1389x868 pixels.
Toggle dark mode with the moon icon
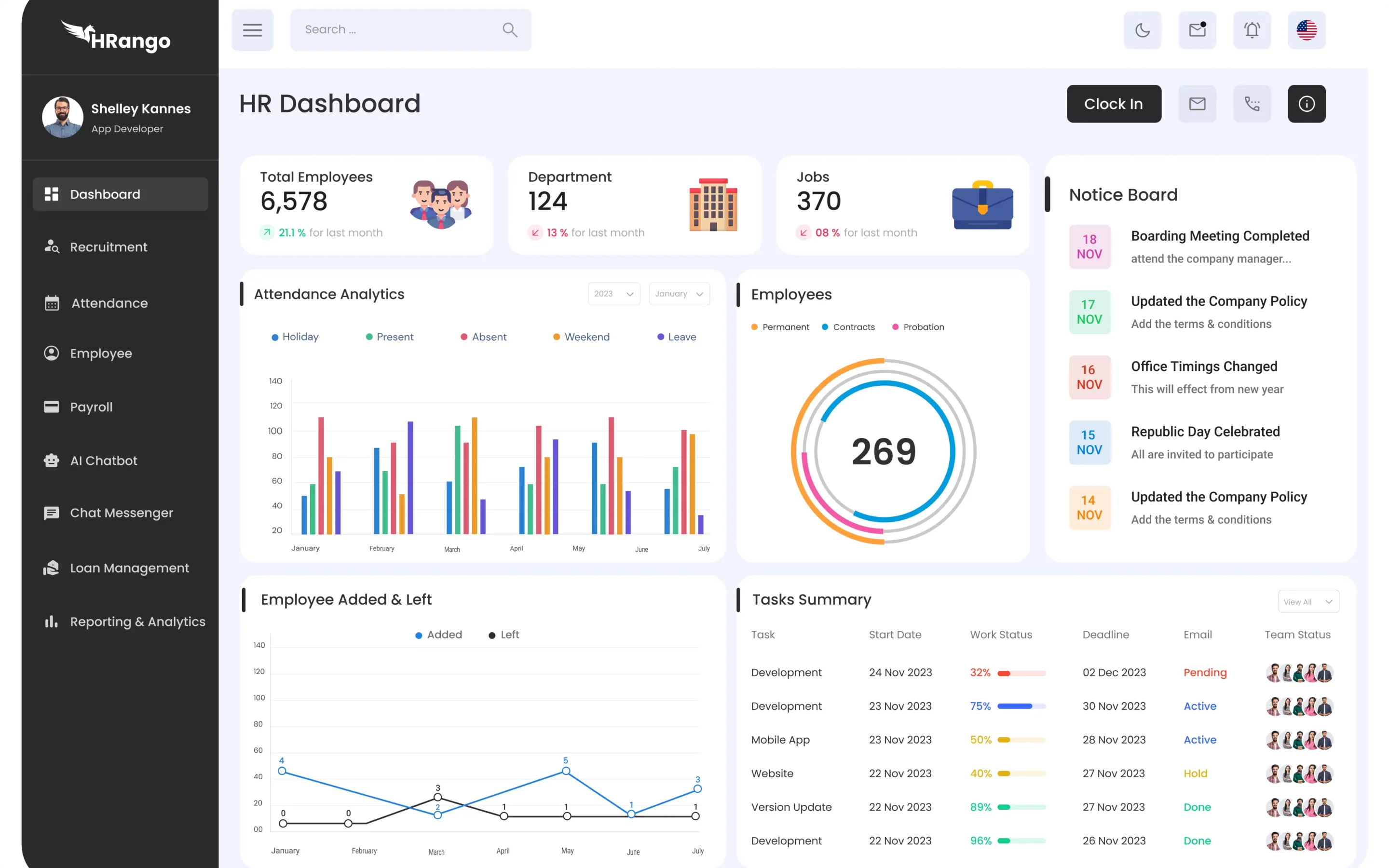click(x=1142, y=30)
